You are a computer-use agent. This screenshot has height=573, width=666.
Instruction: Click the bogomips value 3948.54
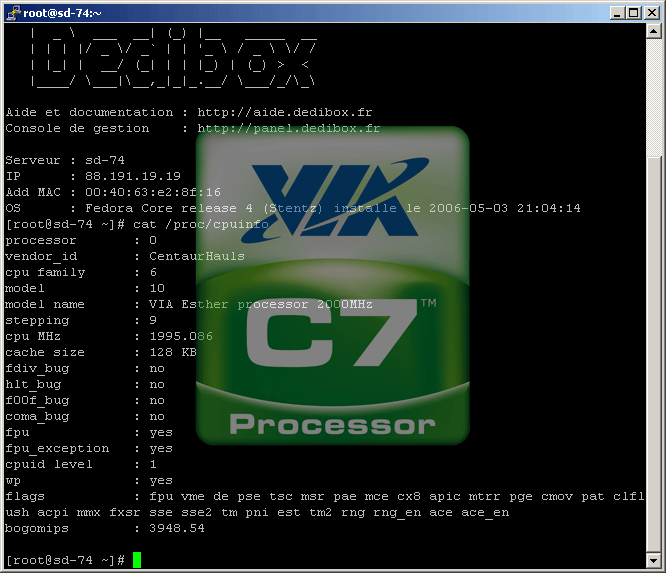coord(177,529)
